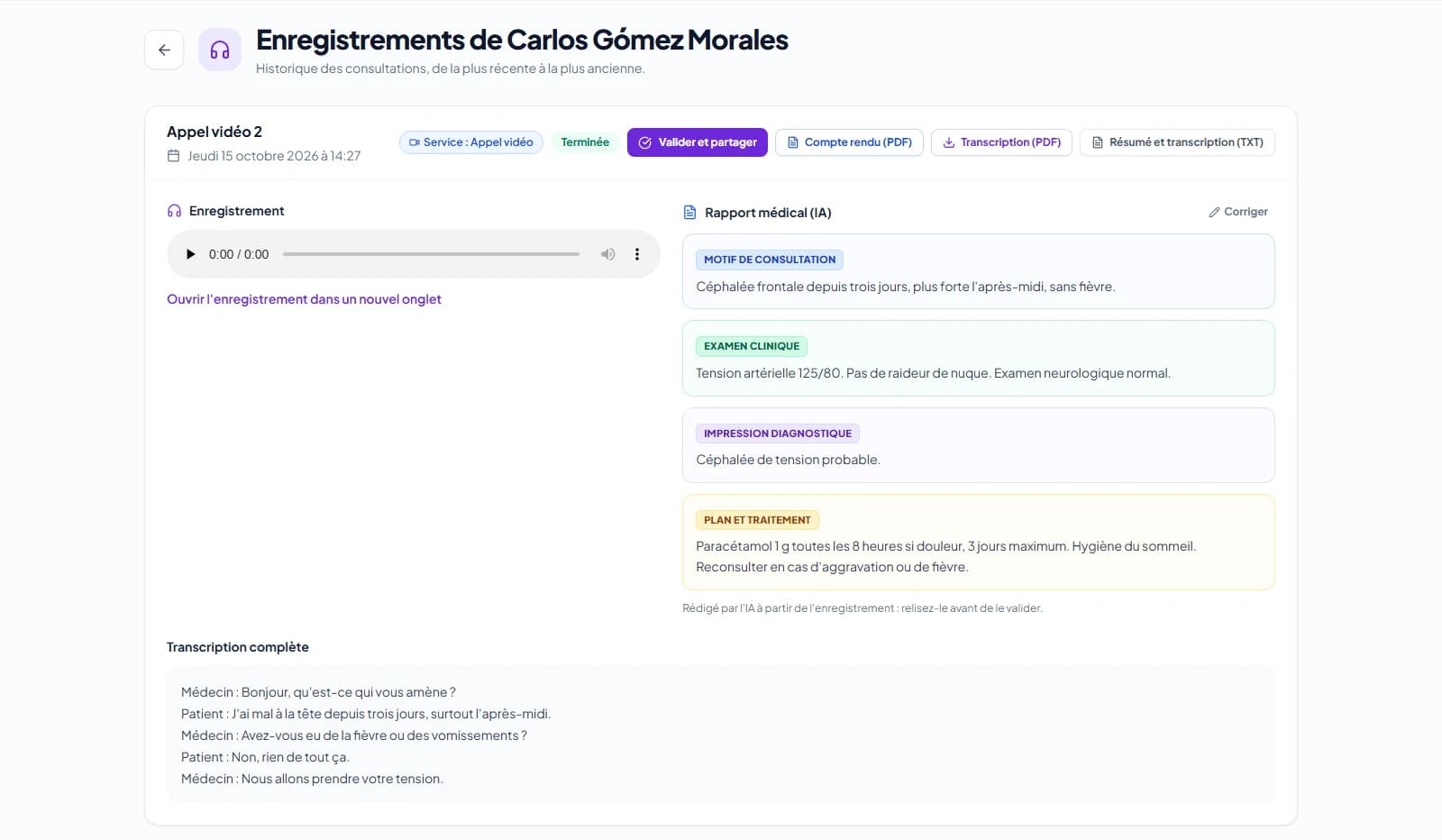Select the EXAMEN CLINIQUE label
This screenshot has width=1442, height=840.
[x=752, y=346]
